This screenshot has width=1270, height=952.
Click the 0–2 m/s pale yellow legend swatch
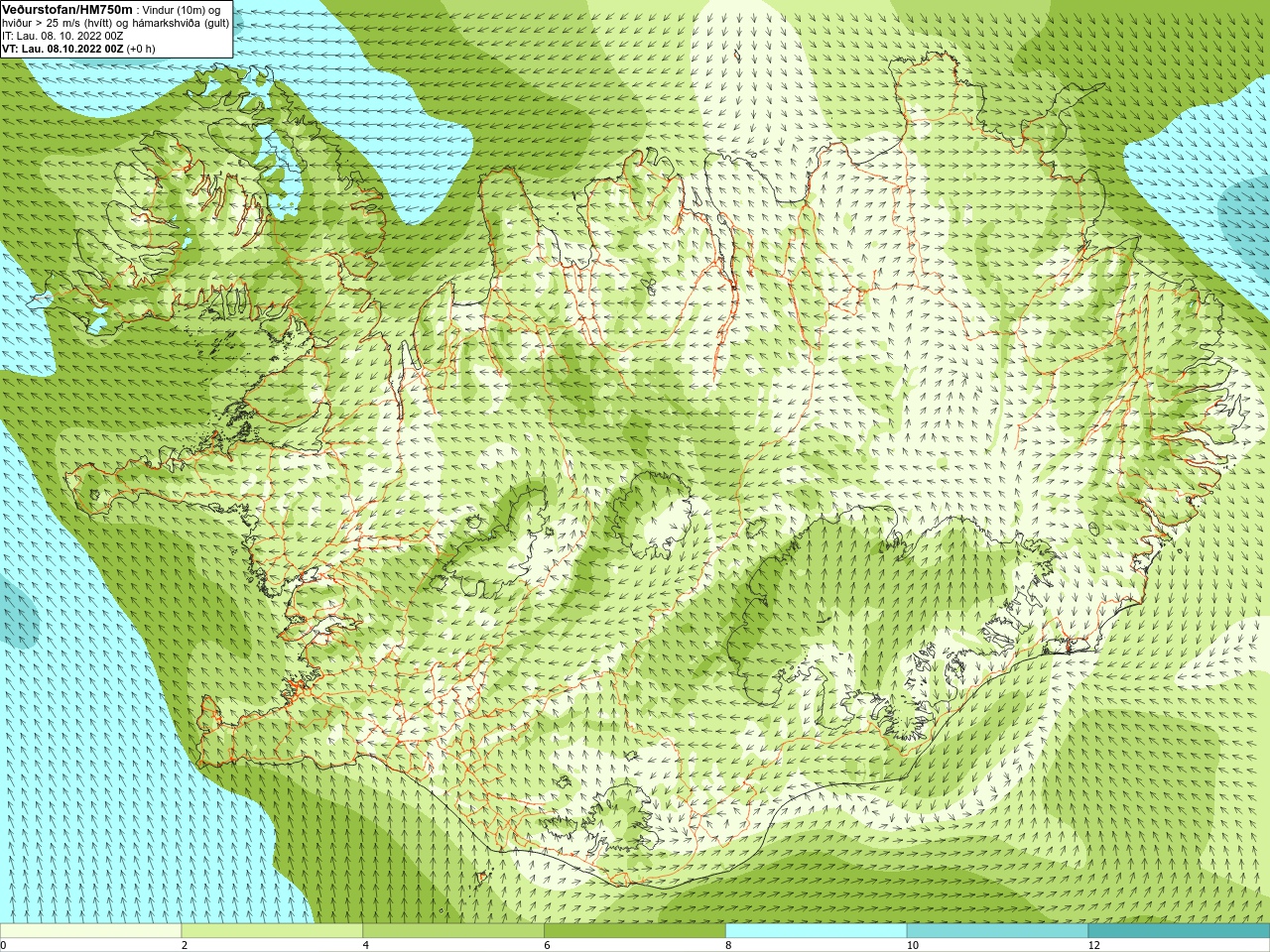point(90,931)
